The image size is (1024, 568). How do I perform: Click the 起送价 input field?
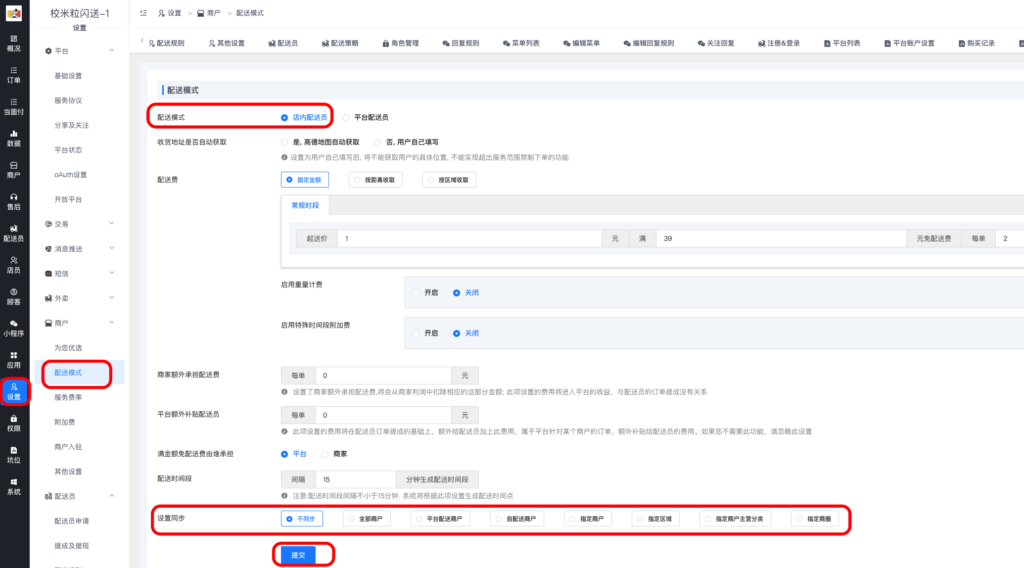[x=469, y=239]
